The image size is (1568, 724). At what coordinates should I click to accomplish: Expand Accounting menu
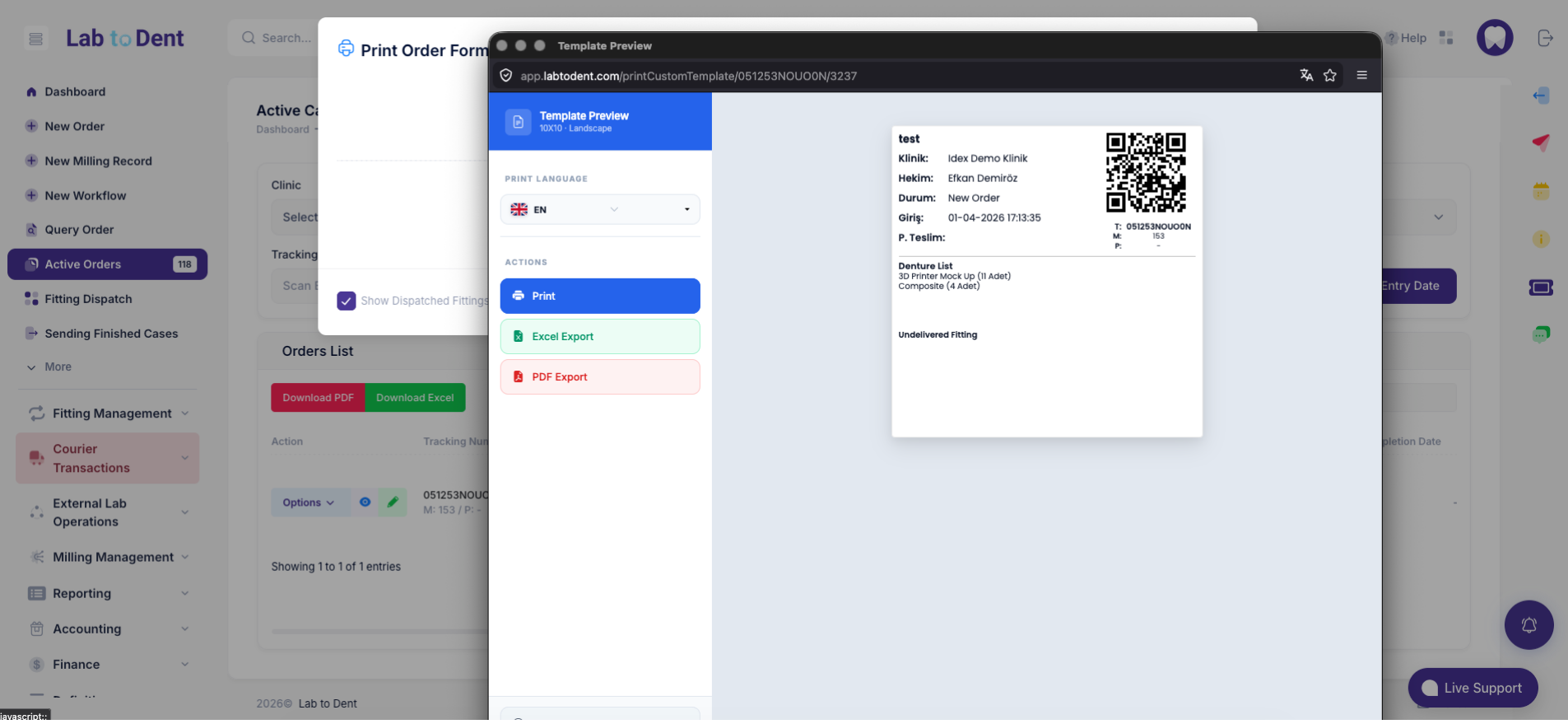click(x=107, y=628)
